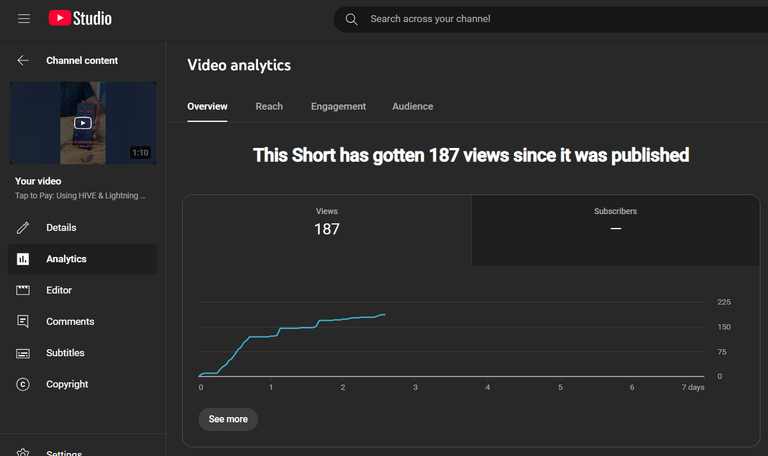This screenshot has height=456, width=768.
Task: Click the YouTube Studio logo
Action: [x=80, y=19]
